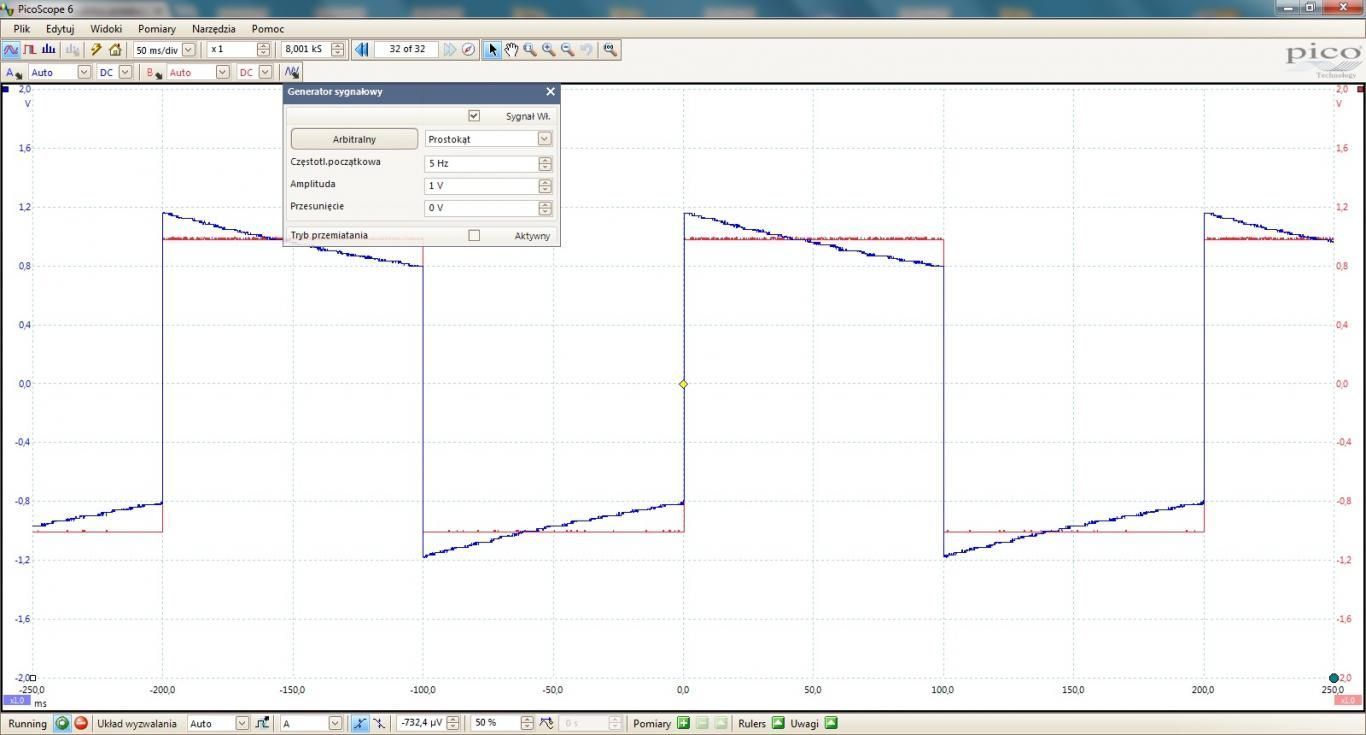Click the Arbitralny button

pyautogui.click(x=354, y=139)
